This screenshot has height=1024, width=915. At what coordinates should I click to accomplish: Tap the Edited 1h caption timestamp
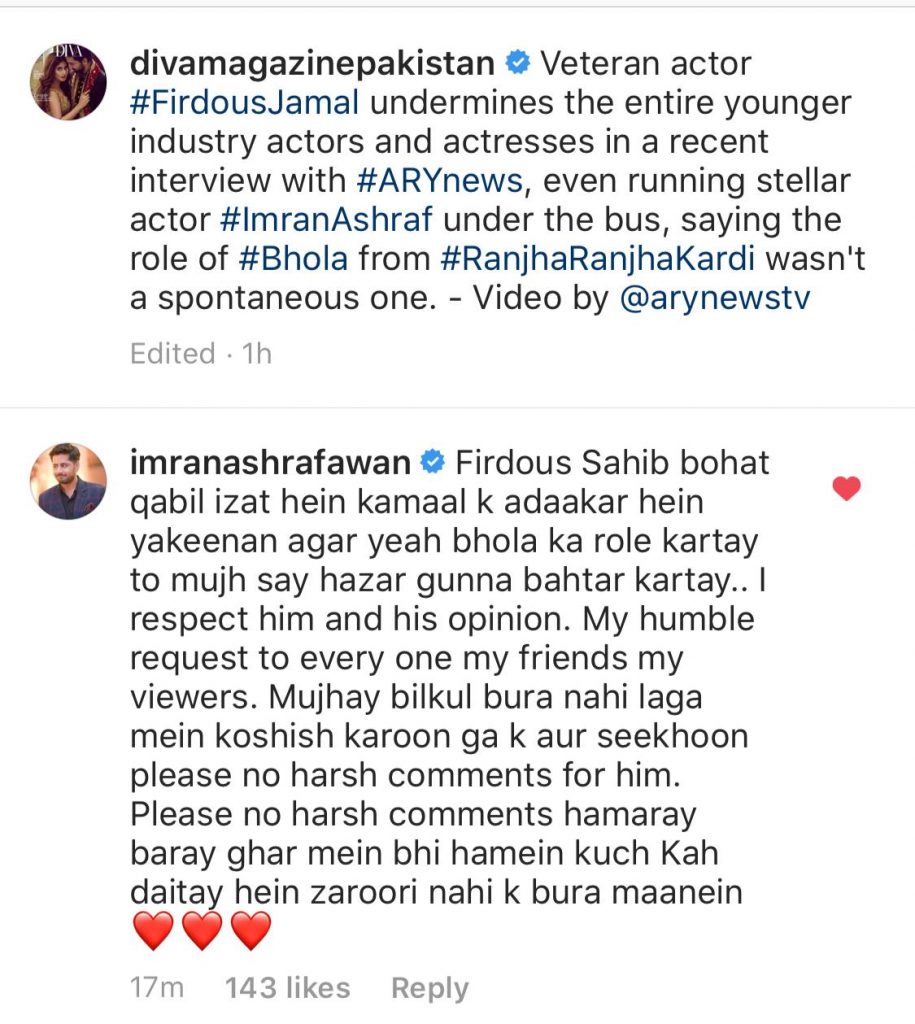tap(201, 354)
